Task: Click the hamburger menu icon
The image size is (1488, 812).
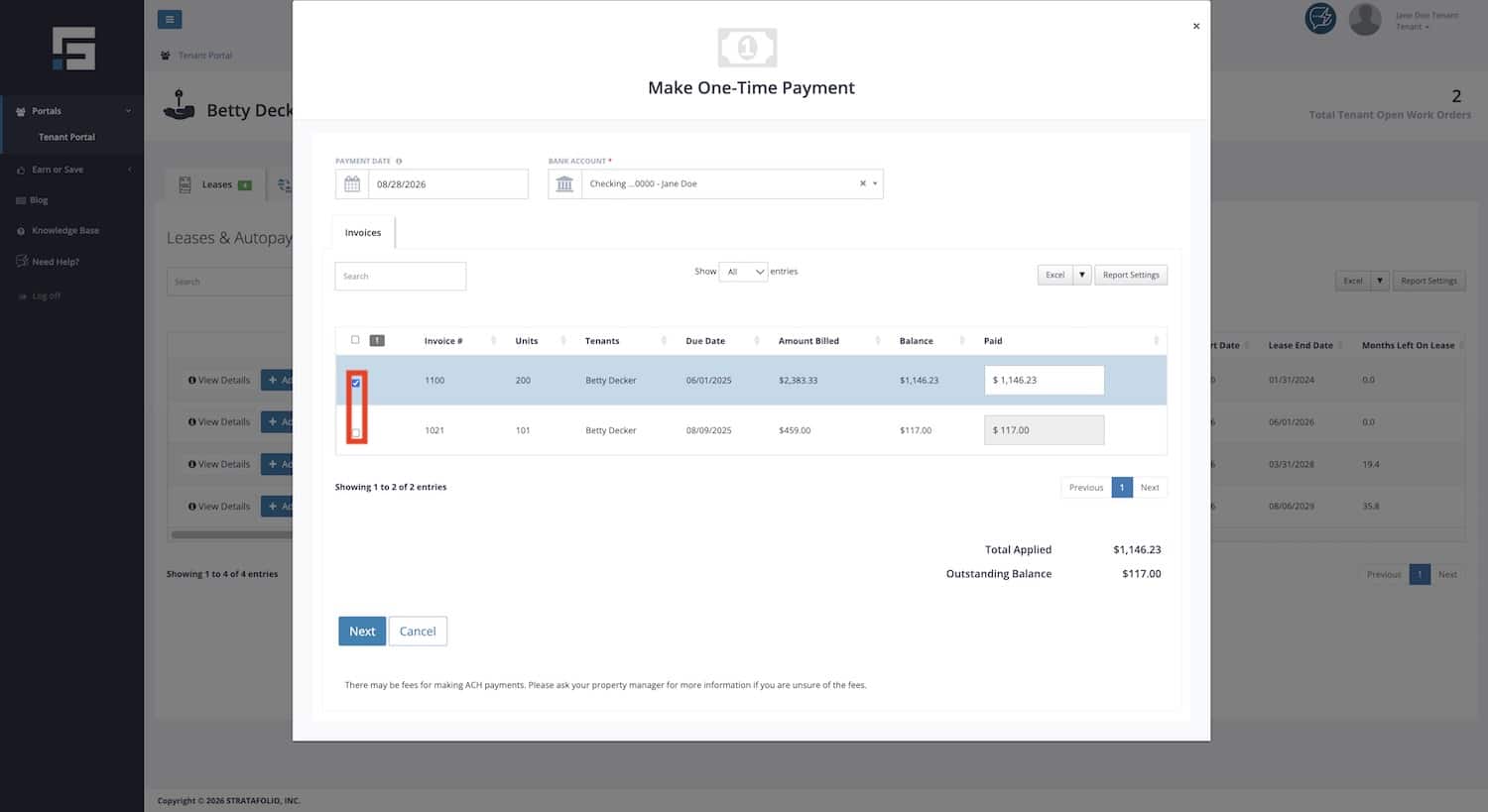Action: (x=170, y=19)
